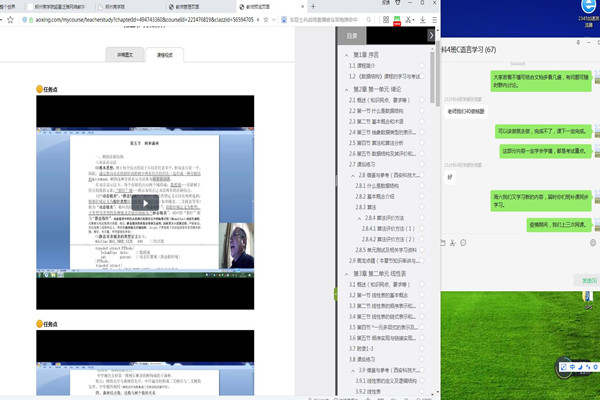Toggle completion circle for 1.1 课程简介

(424, 64)
